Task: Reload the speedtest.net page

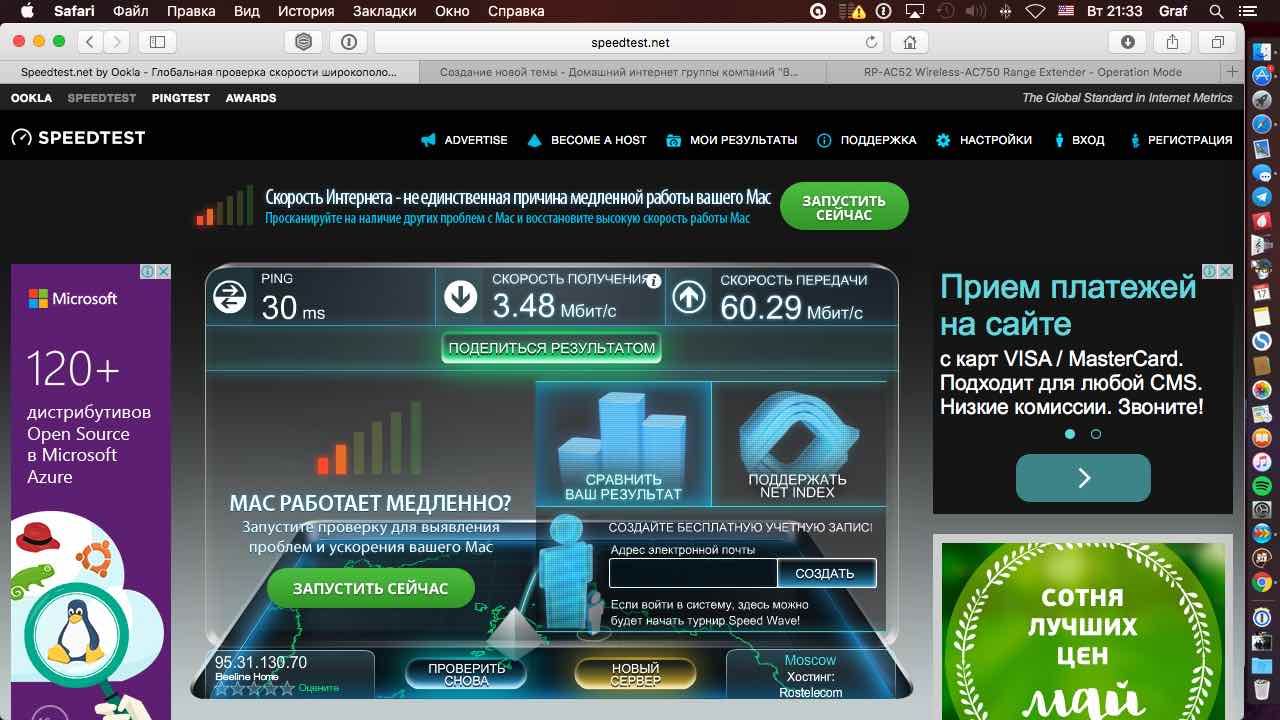Action: click(x=871, y=42)
